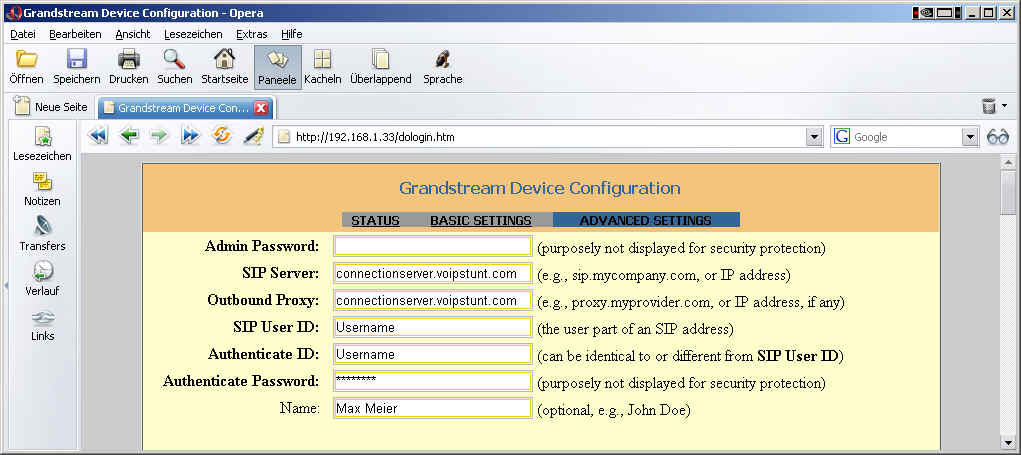This screenshot has height=455, width=1021.
Task: Click the Authenticate Password field
Action: 432,381
